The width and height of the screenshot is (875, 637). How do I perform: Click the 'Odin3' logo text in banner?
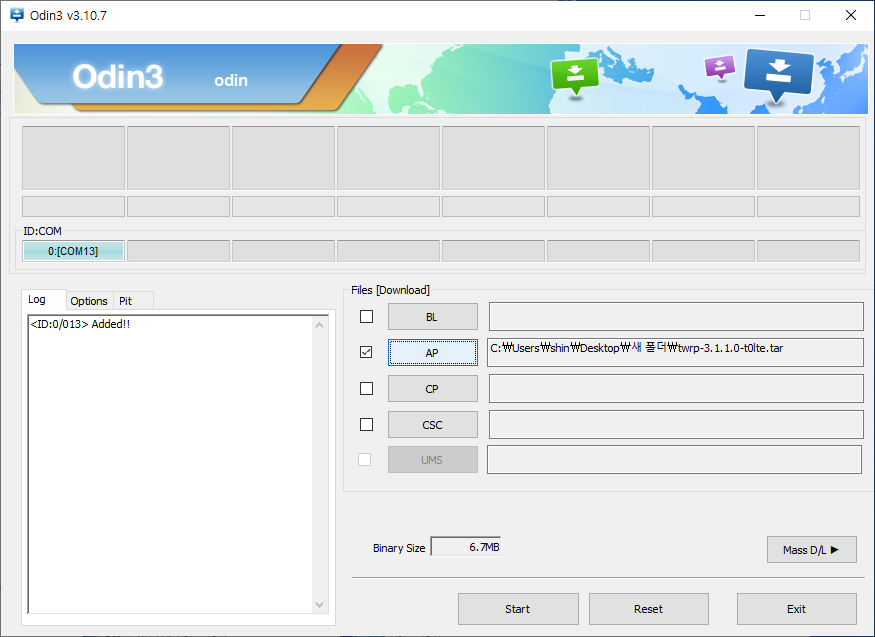pyautogui.click(x=118, y=76)
